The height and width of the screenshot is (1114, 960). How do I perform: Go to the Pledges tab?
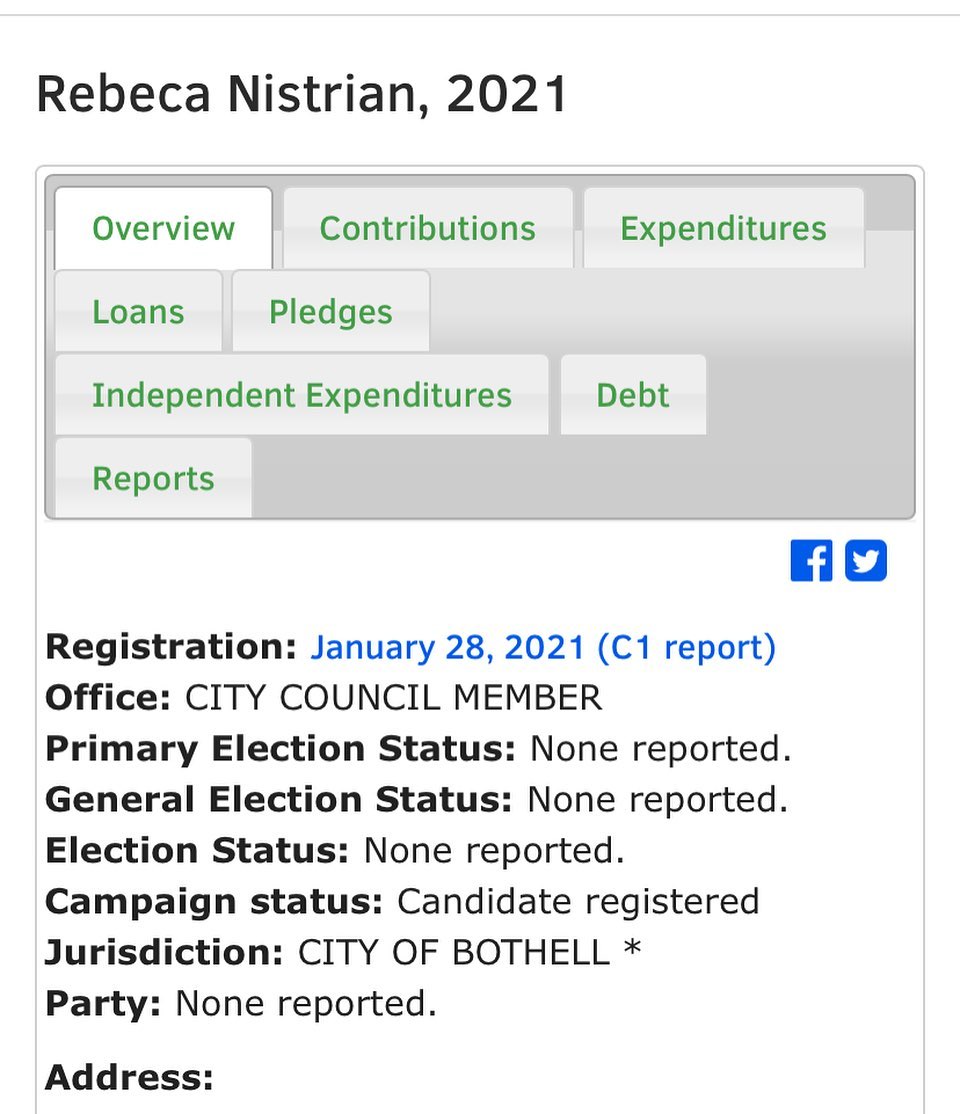coord(330,312)
